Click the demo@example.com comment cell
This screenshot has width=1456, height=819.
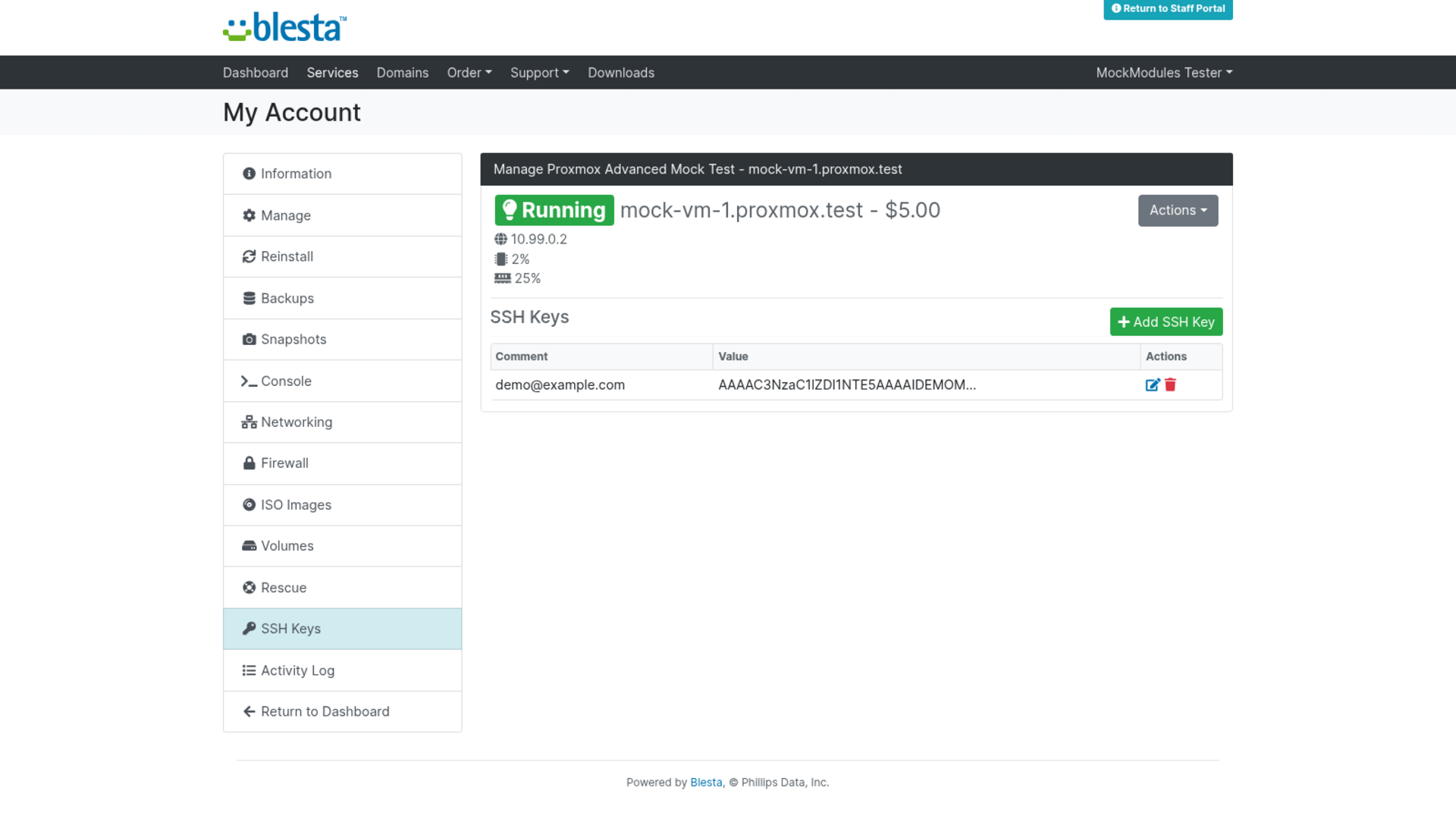(601, 385)
